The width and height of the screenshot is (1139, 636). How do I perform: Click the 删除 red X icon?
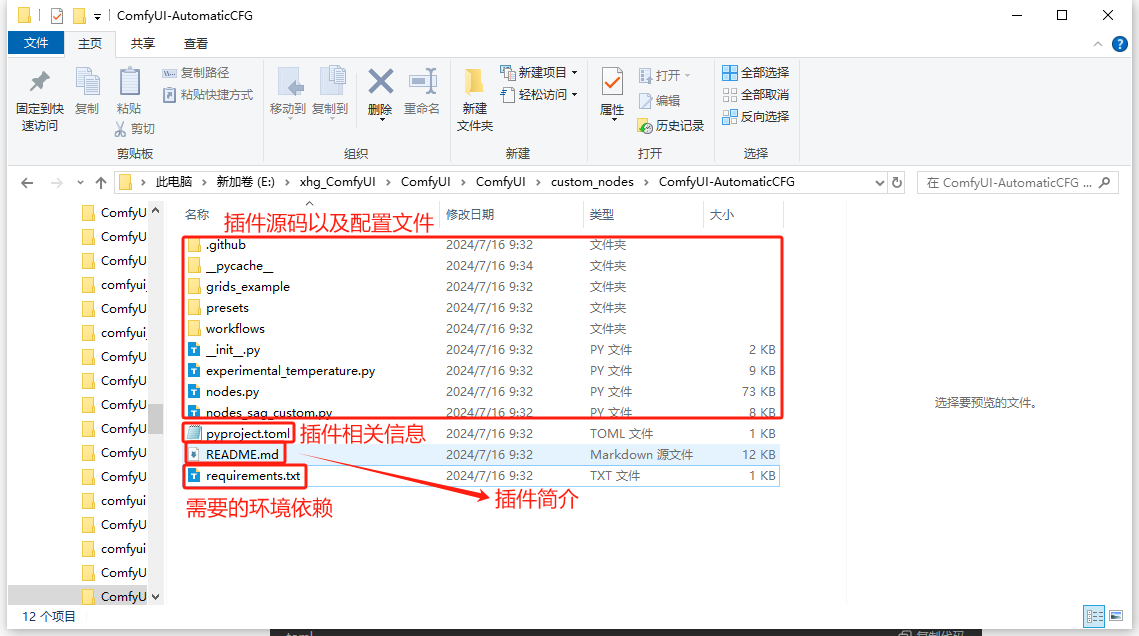click(380, 82)
